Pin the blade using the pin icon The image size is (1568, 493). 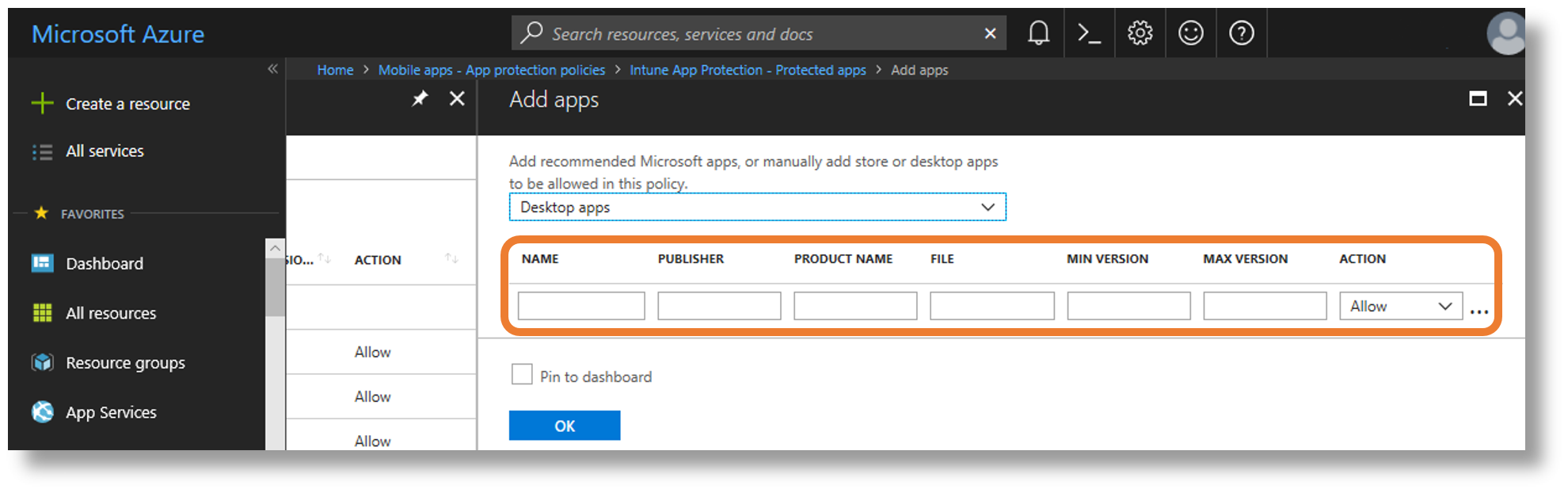420,99
